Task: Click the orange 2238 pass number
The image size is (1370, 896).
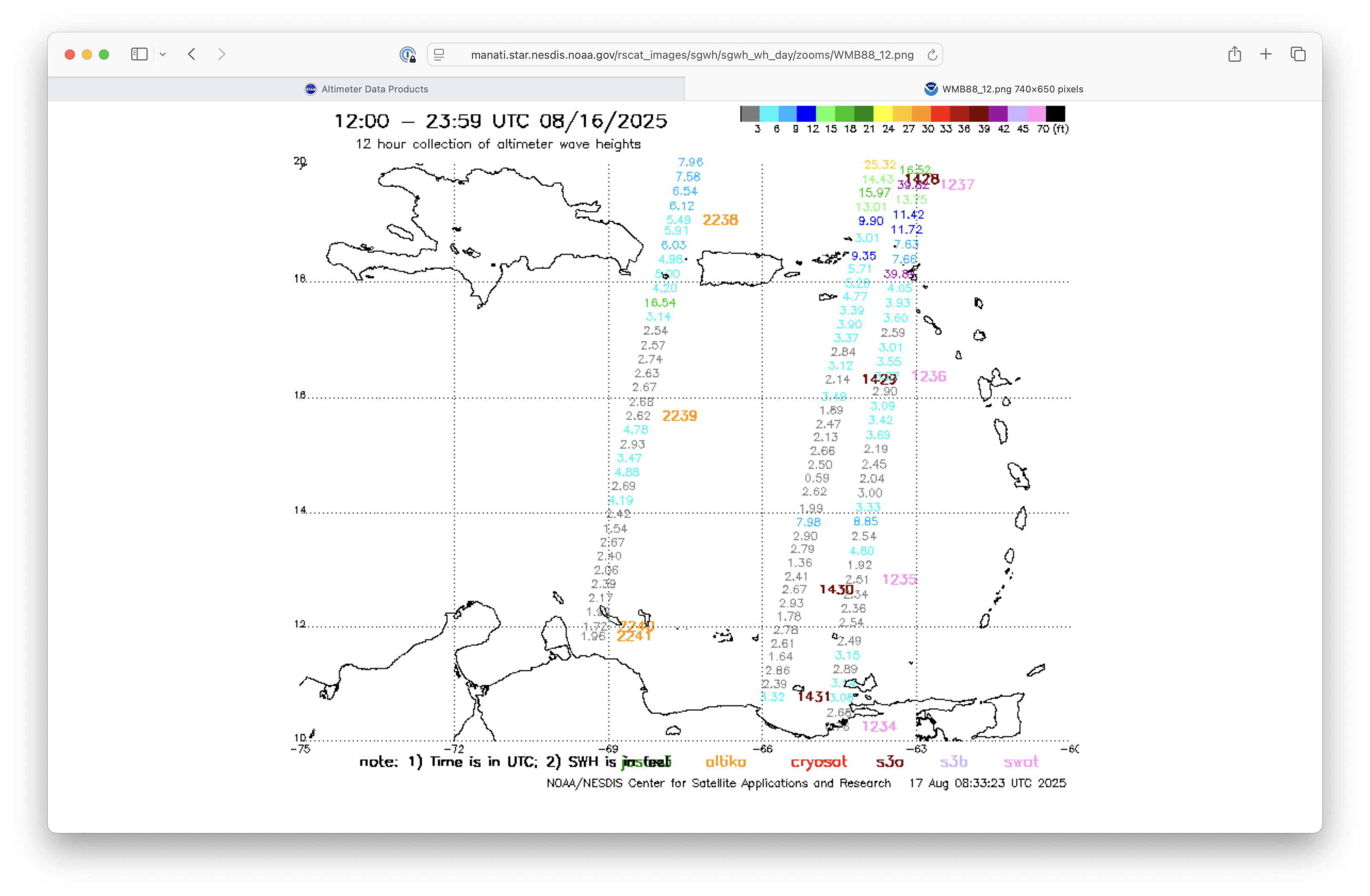Action: click(720, 220)
